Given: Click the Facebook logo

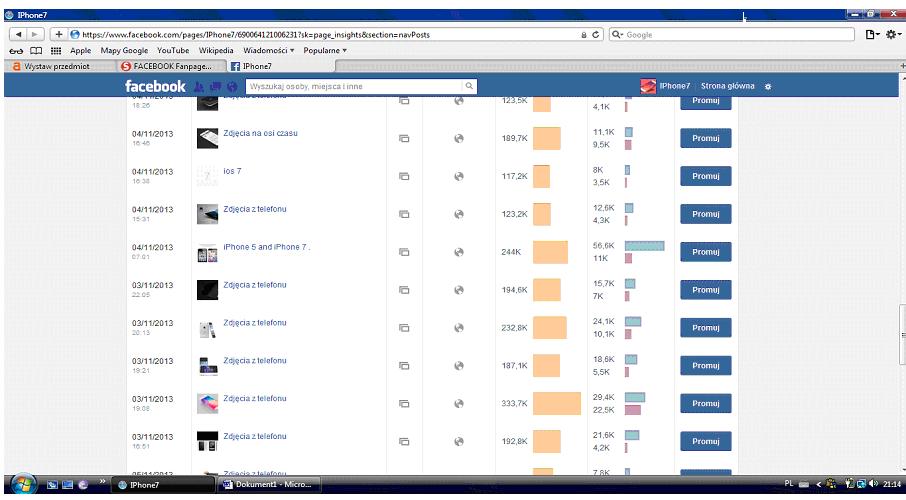Looking at the screenshot, I should click(155, 86).
